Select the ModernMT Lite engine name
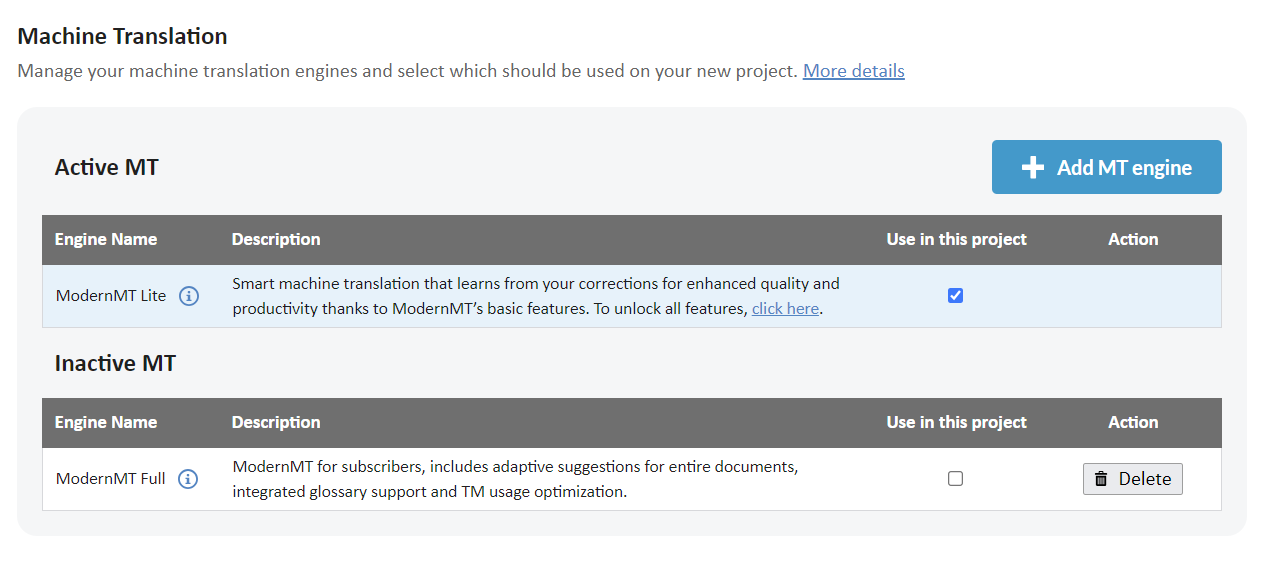Image resolution: width=1262 pixels, height=562 pixels. click(111, 296)
